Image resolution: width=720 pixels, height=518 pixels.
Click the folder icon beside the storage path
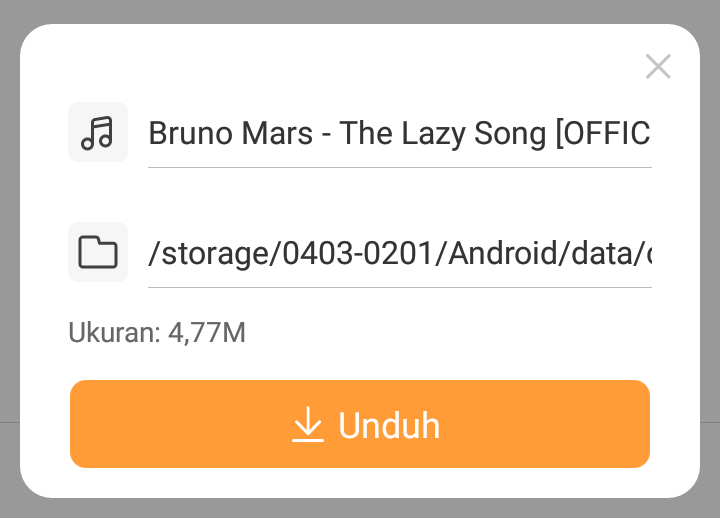click(x=98, y=252)
